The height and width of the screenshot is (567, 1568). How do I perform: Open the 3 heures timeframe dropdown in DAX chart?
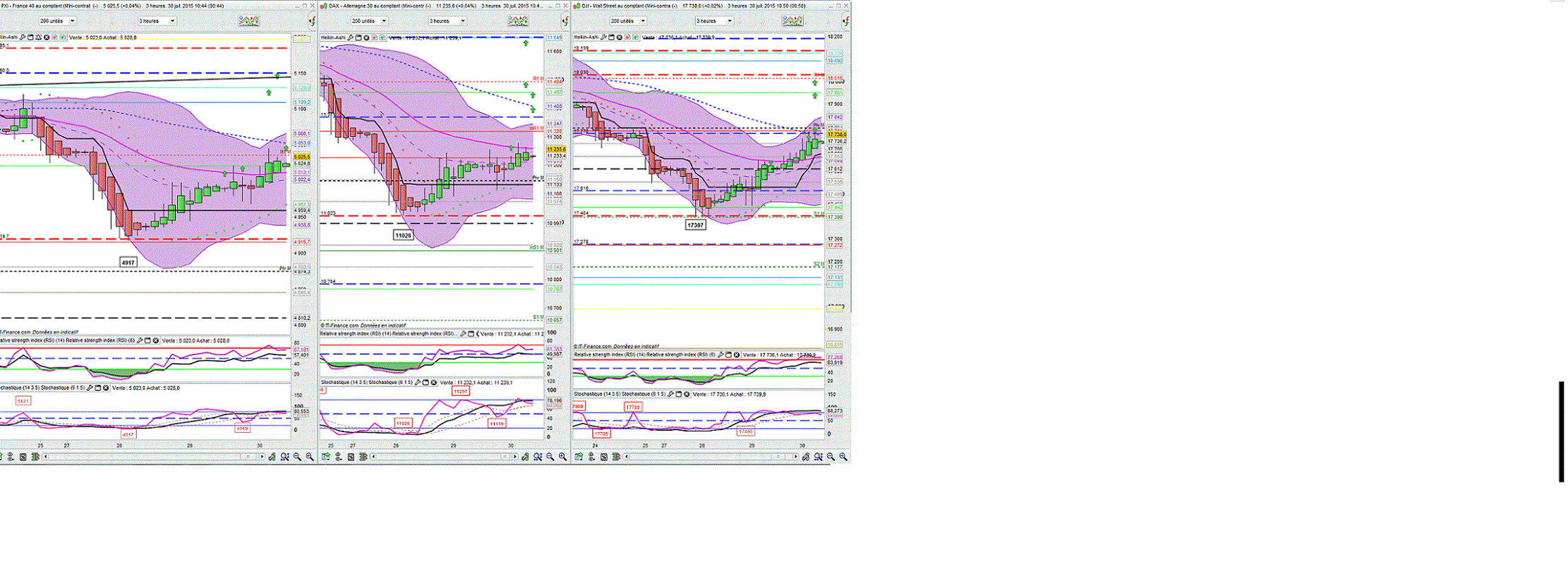tap(447, 21)
